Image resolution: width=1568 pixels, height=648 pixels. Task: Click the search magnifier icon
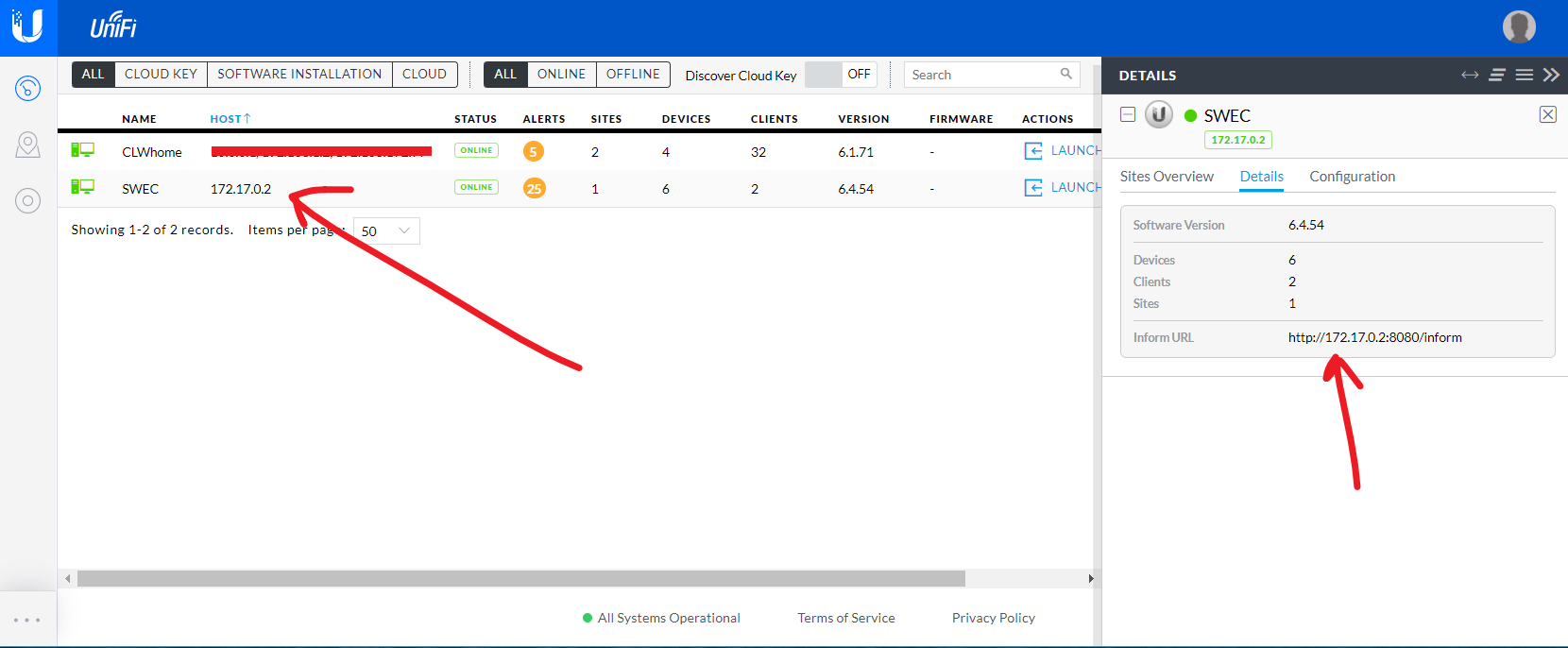click(x=1065, y=74)
